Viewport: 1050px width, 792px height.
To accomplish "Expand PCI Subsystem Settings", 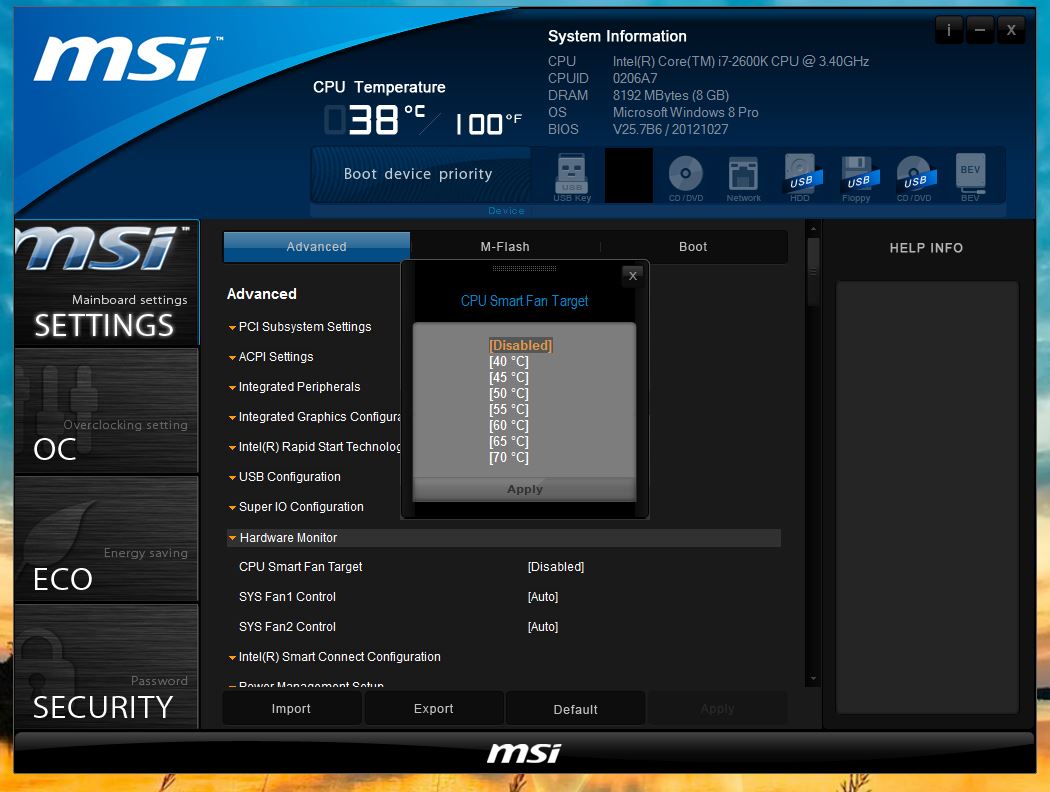I will (300, 327).
